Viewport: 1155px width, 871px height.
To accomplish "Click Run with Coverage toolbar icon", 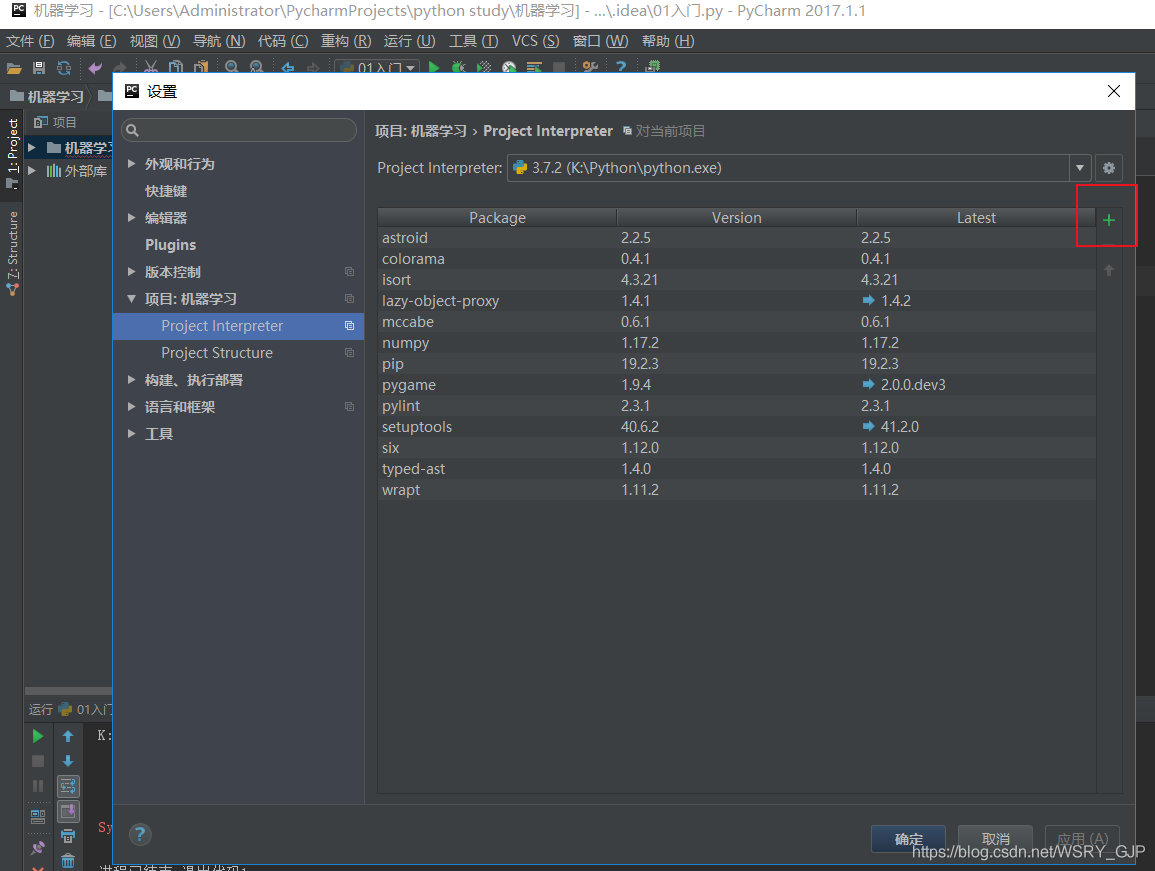I will tap(483, 68).
